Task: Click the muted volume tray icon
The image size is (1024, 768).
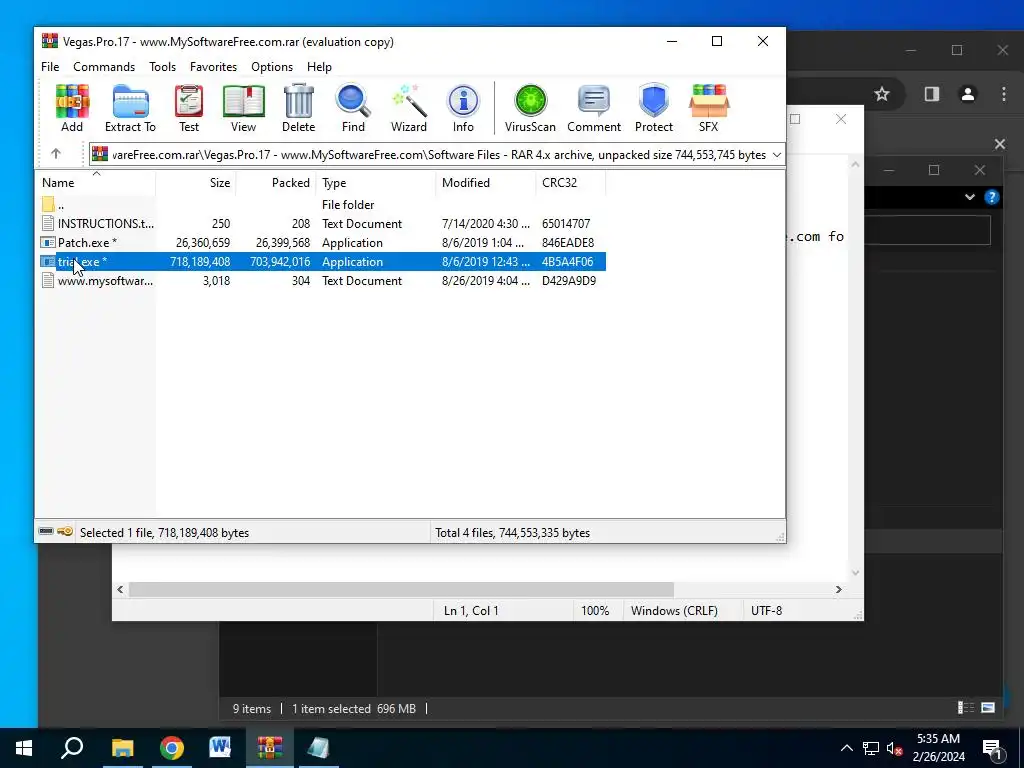Action: 895,748
